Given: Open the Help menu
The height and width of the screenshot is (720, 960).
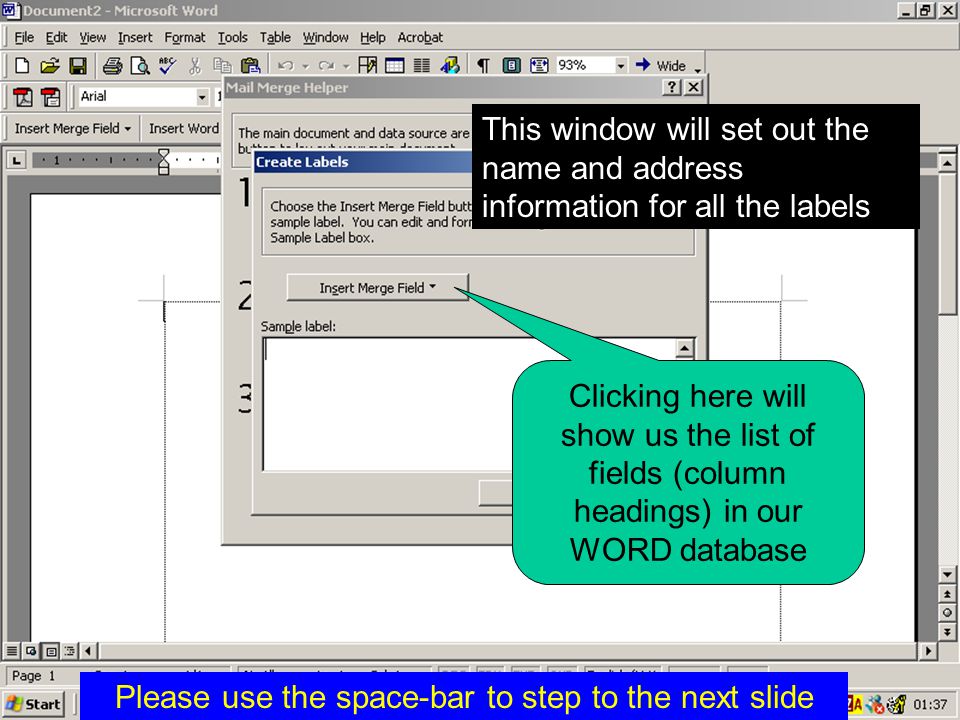Looking at the screenshot, I should (x=372, y=38).
